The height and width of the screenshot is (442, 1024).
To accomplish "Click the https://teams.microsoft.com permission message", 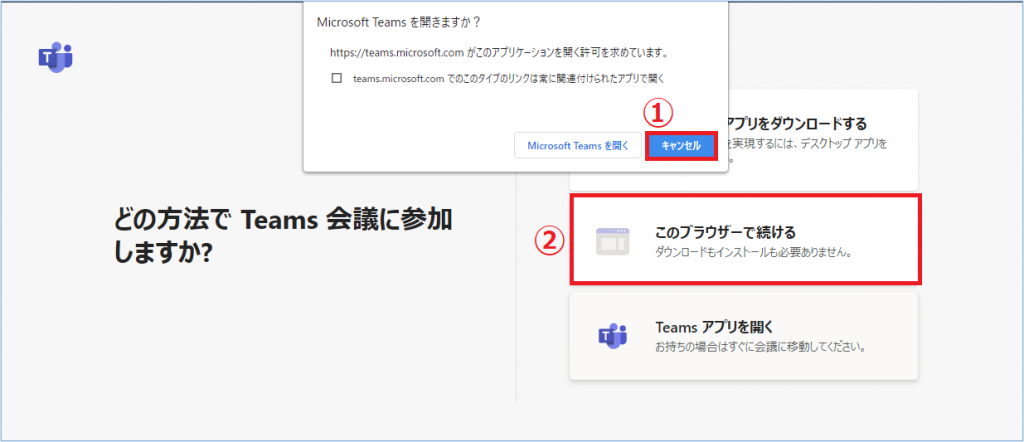I will (498, 52).
